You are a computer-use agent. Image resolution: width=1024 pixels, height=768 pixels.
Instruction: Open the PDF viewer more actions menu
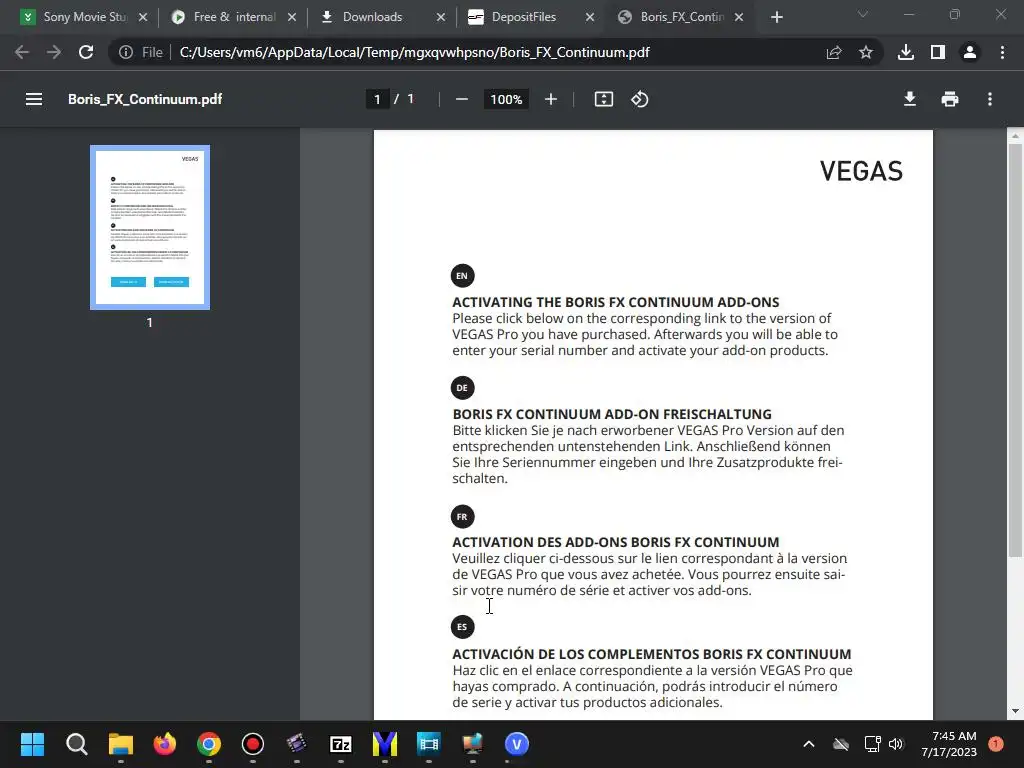coord(990,99)
